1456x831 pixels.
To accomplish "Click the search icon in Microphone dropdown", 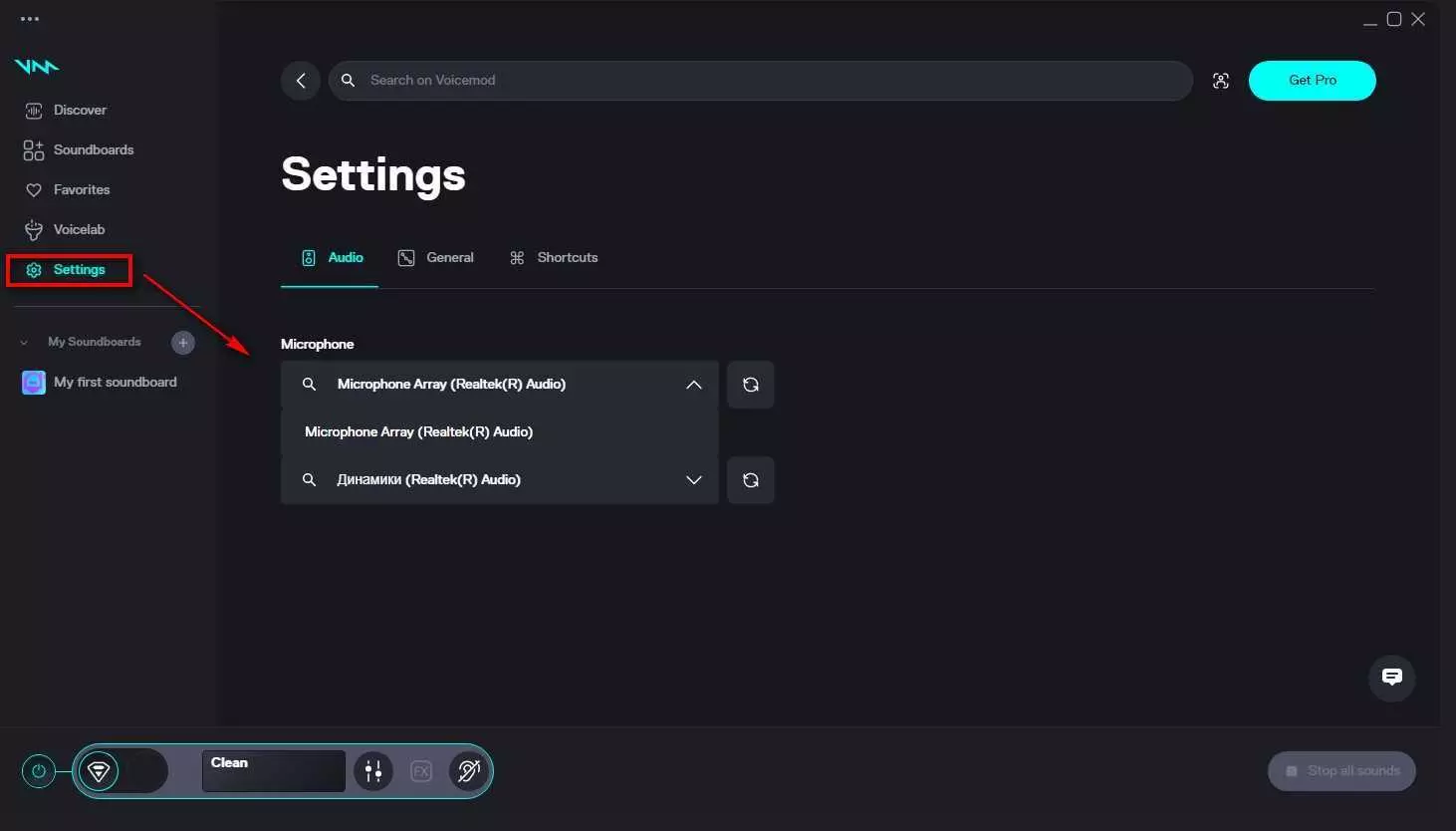I will (x=309, y=385).
